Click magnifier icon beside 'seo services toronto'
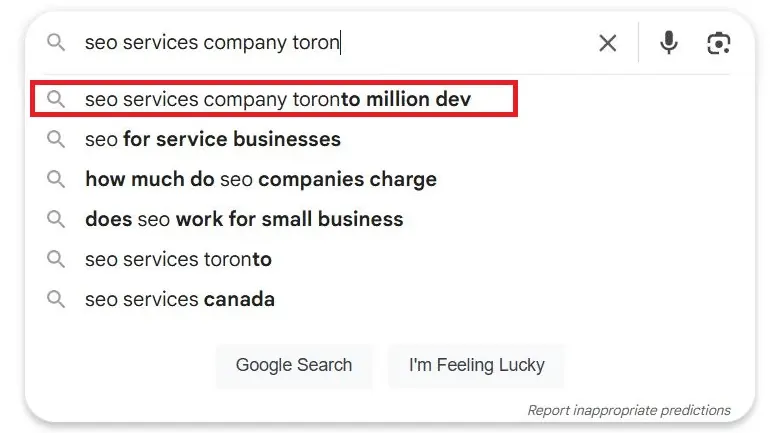 tap(56, 259)
